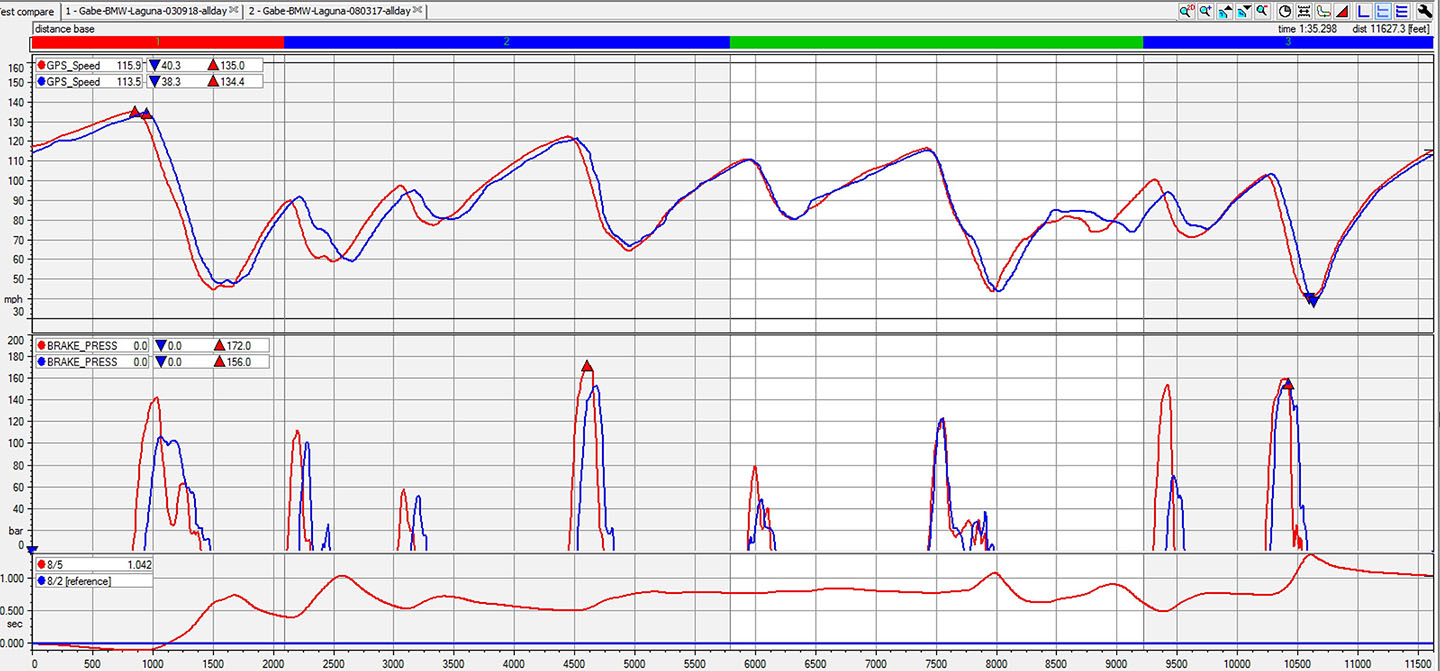Click the brake pressure maximum value 156.0
The width and height of the screenshot is (1440, 671).
pyautogui.click(x=238, y=361)
